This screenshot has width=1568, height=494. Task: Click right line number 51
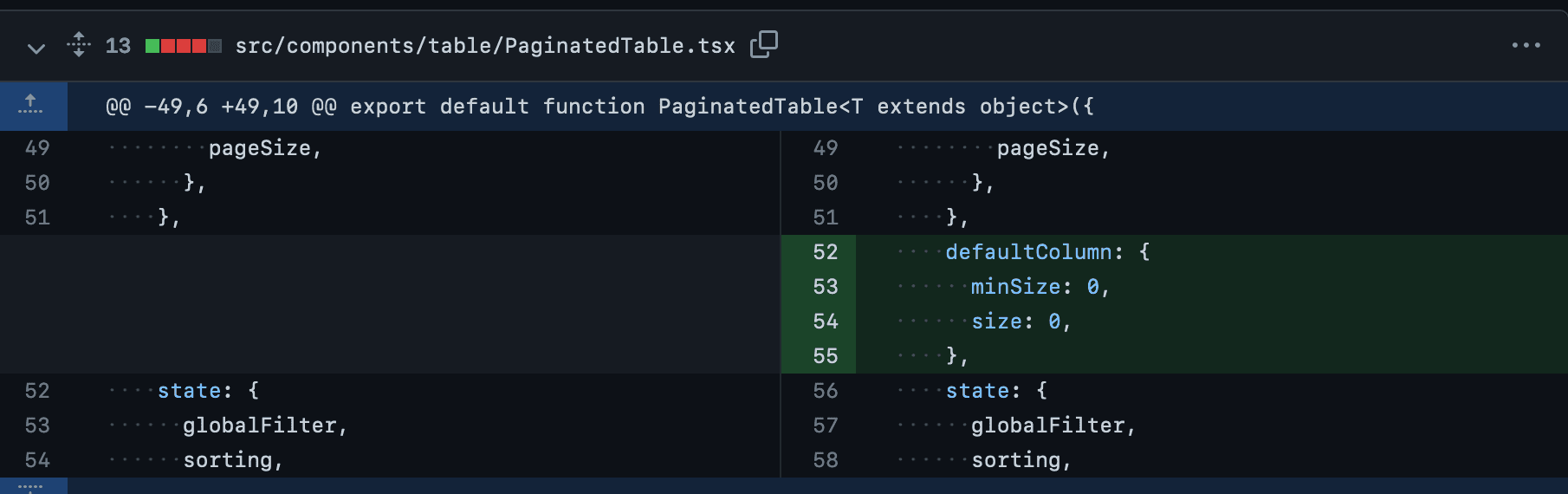pyautogui.click(x=825, y=218)
